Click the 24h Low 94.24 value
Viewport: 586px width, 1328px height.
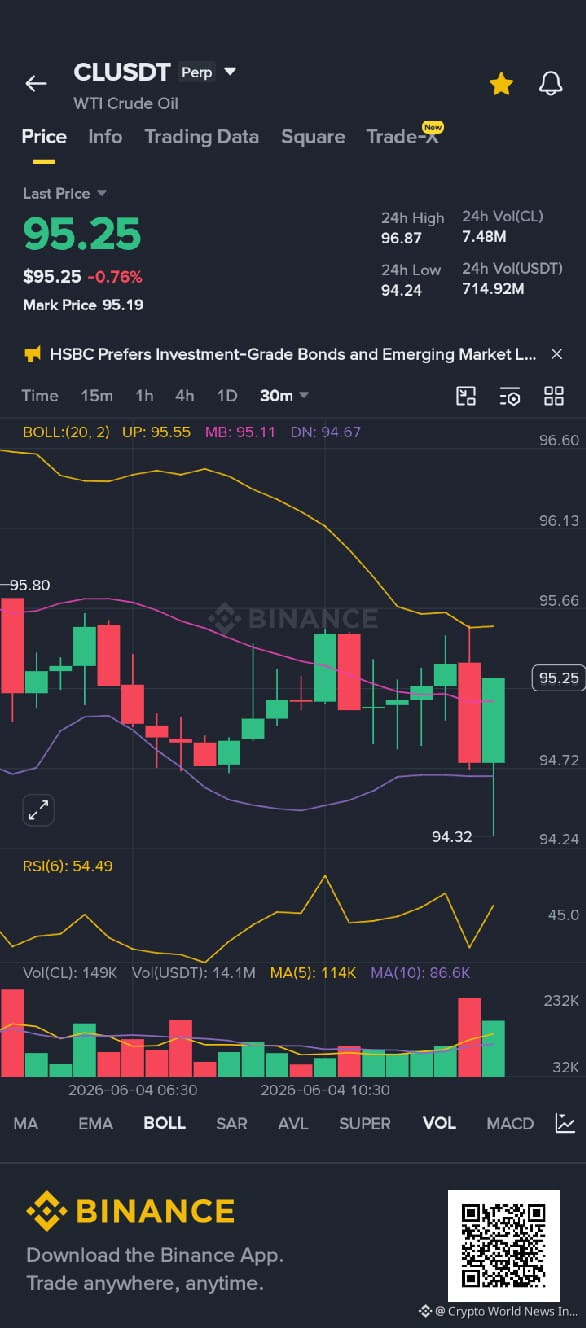click(402, 290)
